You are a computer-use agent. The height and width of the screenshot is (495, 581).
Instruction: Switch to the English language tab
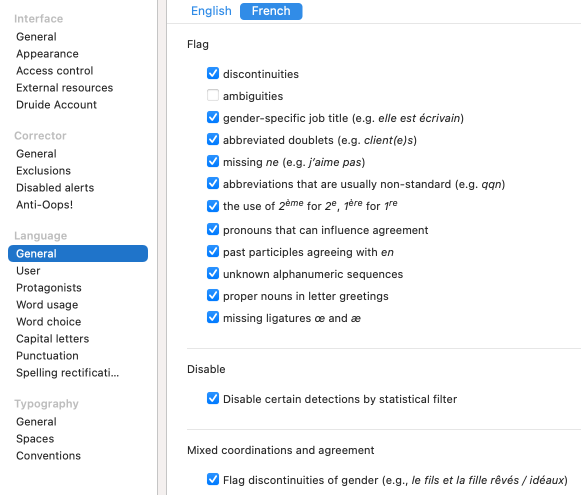pos(211,11)
